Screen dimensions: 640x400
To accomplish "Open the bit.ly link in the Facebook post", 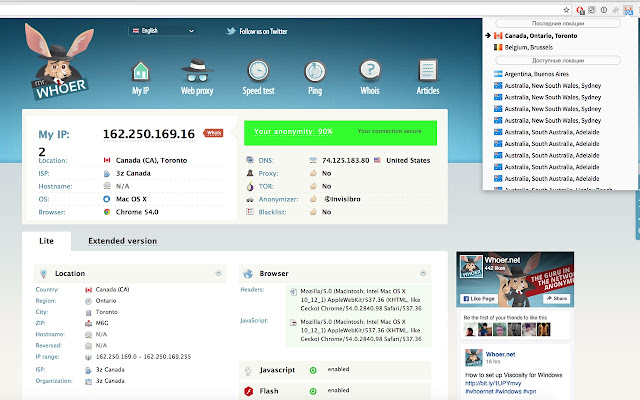I will point(493,383).
